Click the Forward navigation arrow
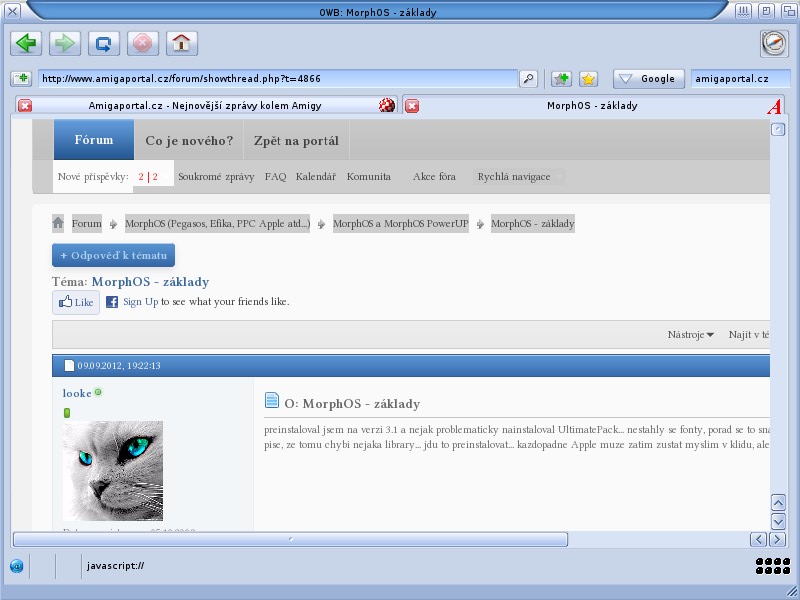 click(64, 43)
